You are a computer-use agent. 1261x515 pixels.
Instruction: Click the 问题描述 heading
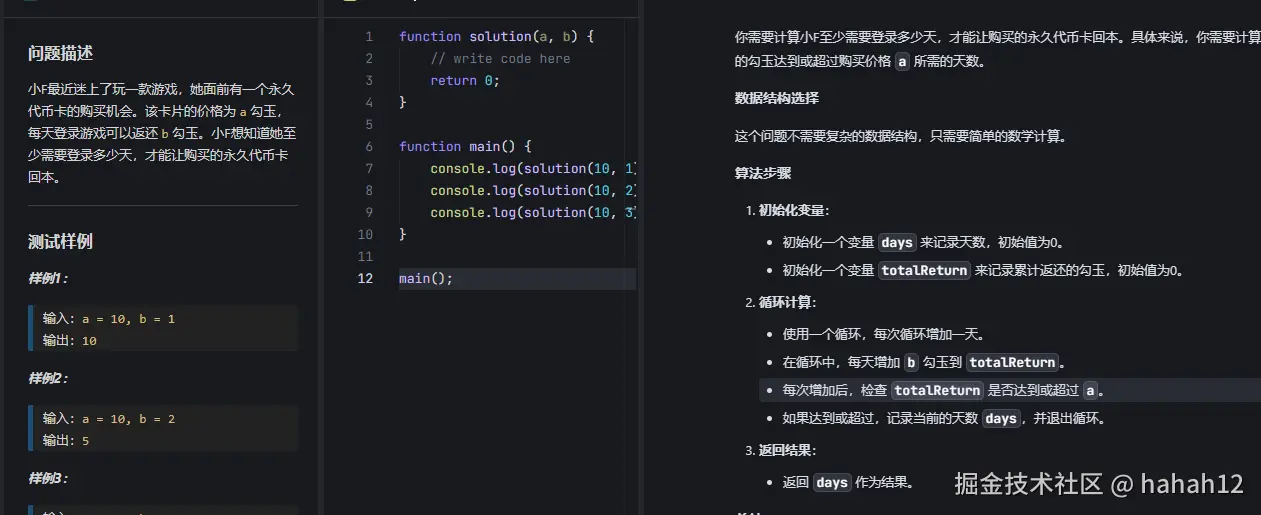coord(61,53)
